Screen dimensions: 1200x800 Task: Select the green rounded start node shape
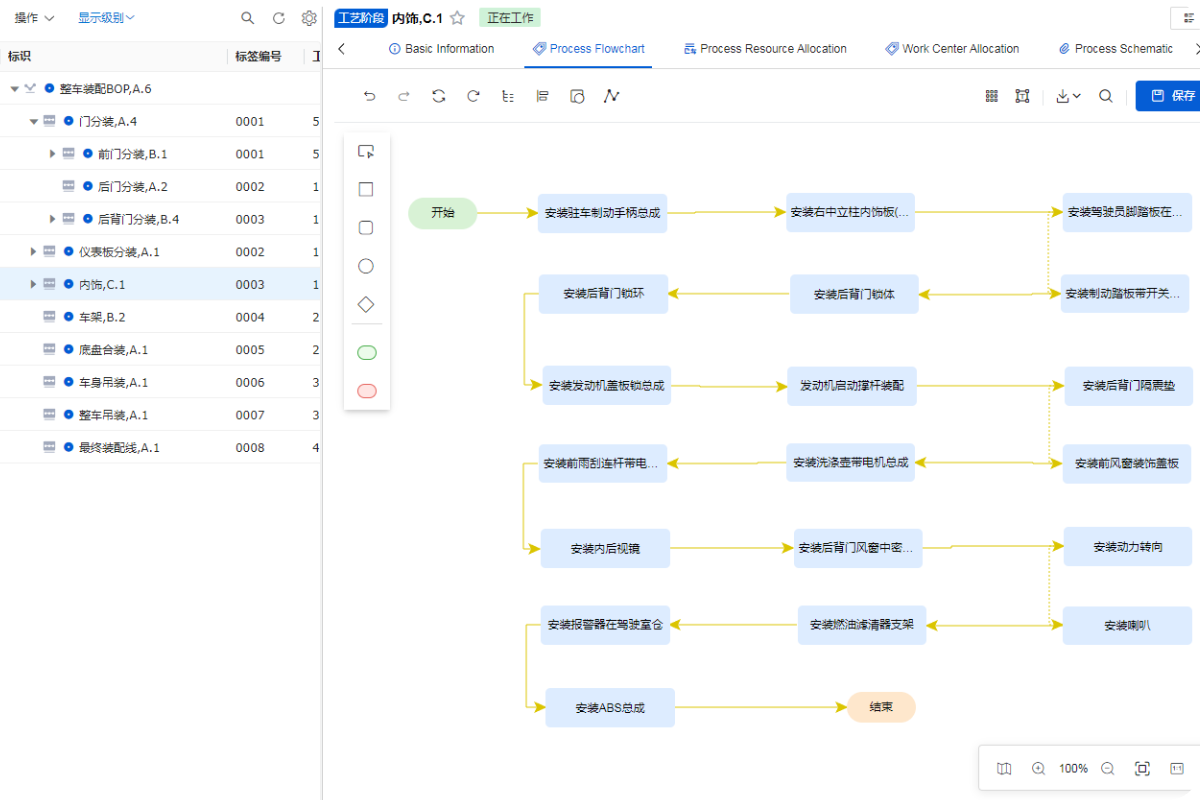pos(366,353)
